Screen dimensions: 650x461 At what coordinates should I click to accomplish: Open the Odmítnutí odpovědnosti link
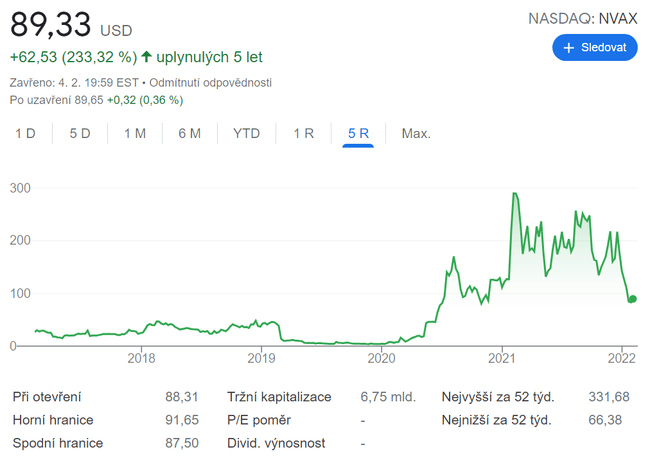tap(210, 82)
